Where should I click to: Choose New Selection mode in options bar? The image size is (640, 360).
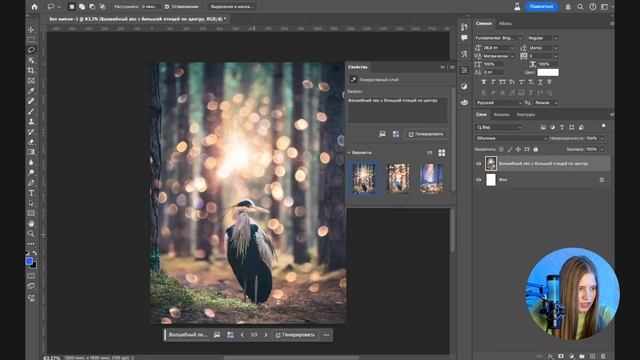click(71, 7)
